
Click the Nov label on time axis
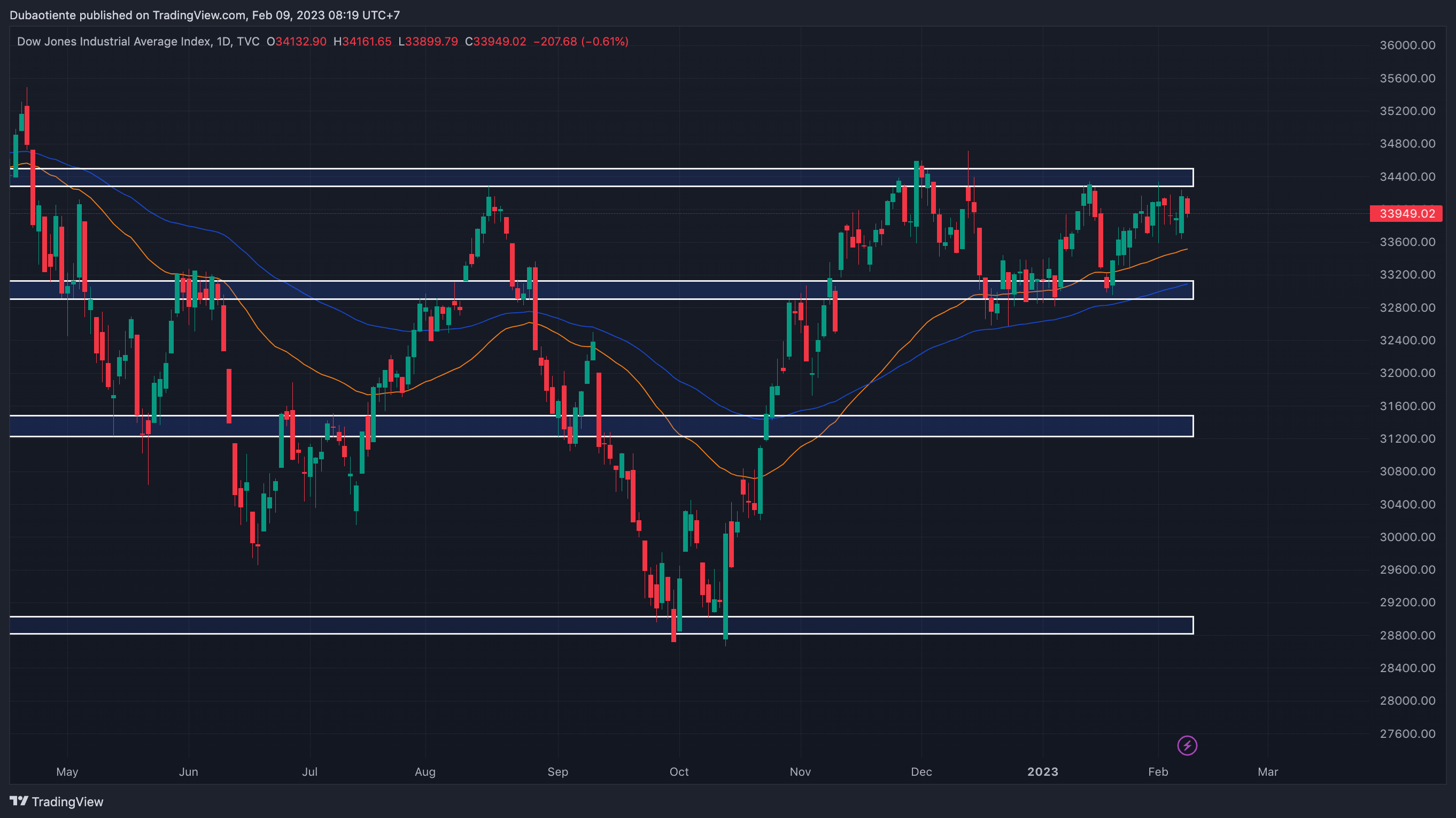(800, 772)
